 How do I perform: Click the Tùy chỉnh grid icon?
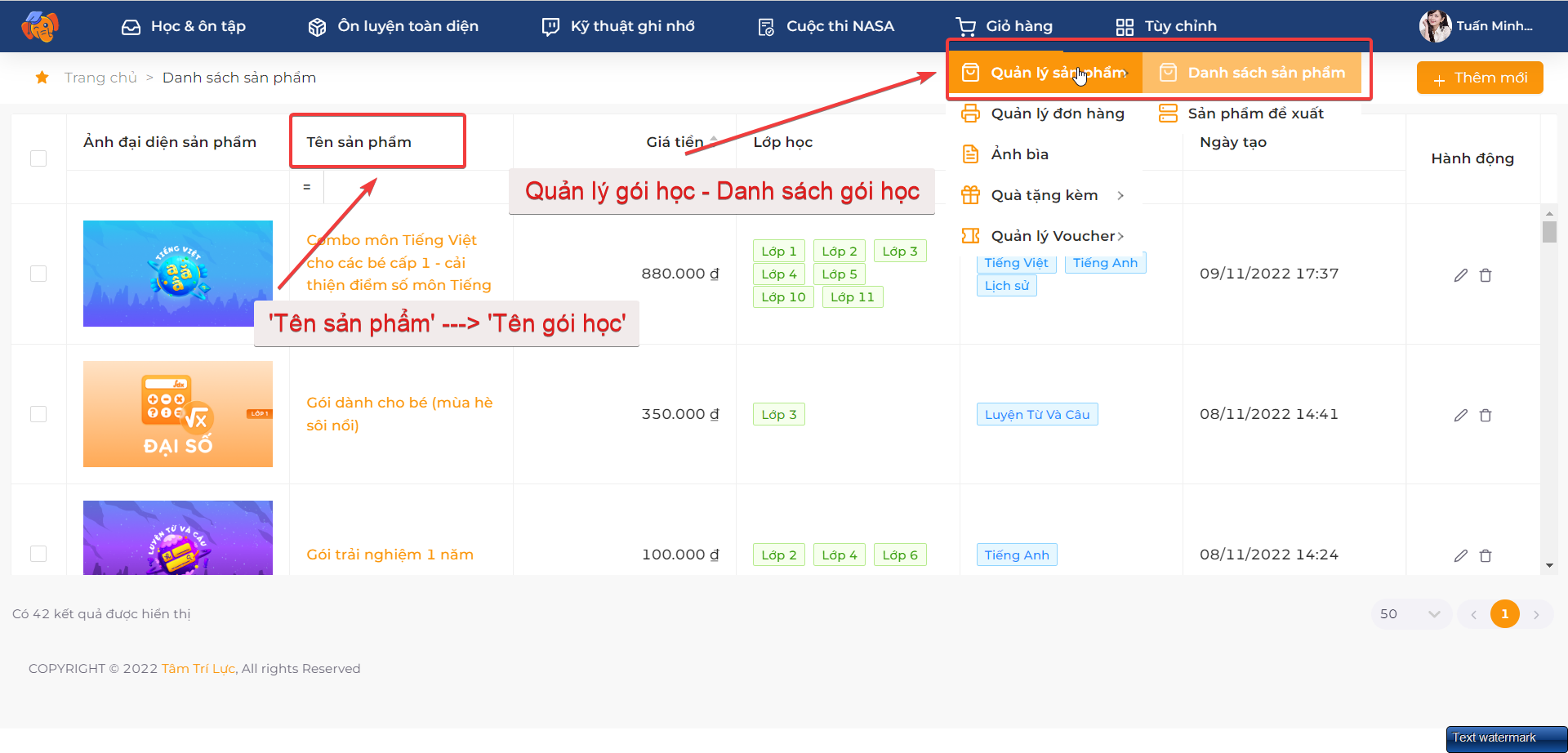pyautogui.click(x=1125, y=27)
